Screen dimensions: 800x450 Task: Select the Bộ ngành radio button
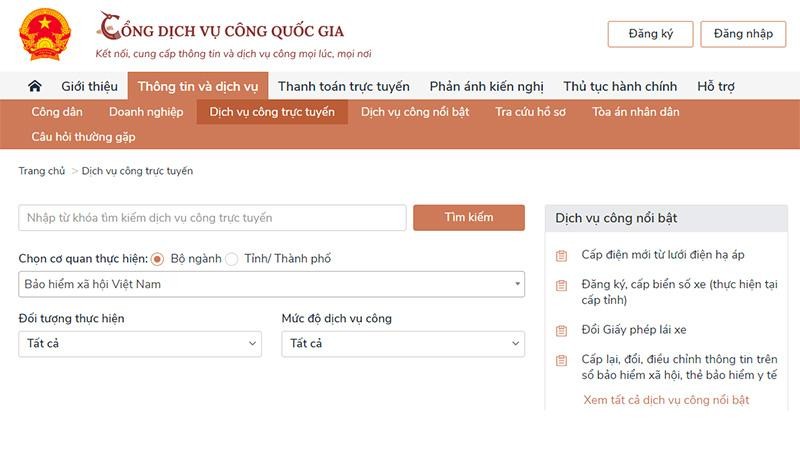coord(158,259)
